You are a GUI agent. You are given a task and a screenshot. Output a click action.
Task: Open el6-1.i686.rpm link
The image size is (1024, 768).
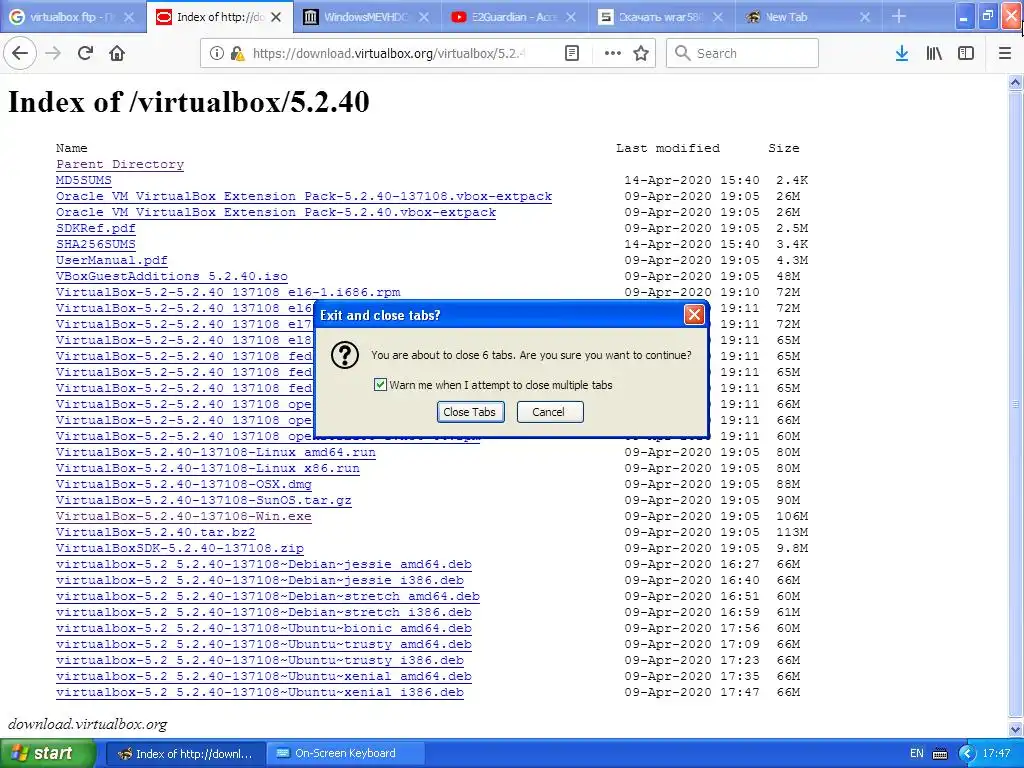coord(228,293)
